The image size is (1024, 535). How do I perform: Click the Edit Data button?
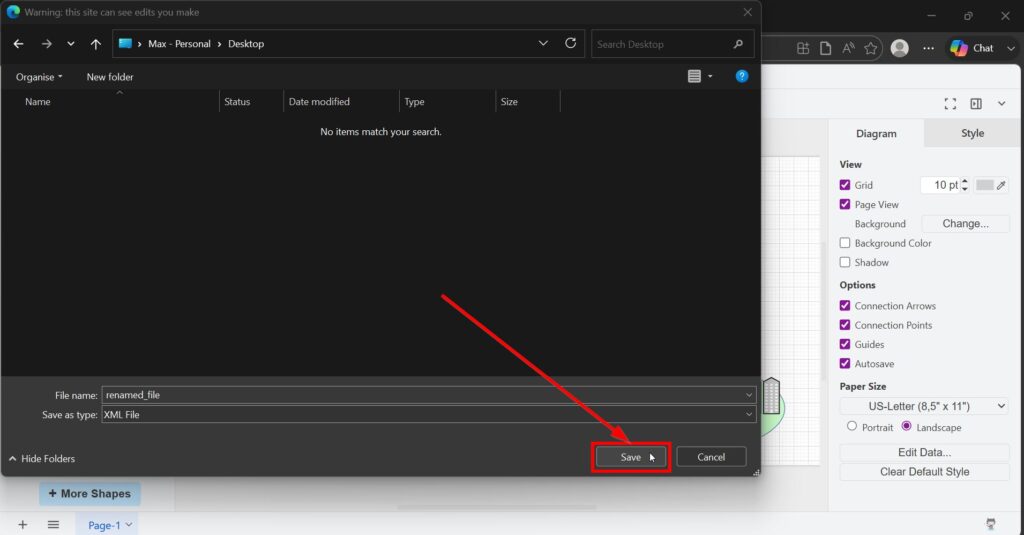(924, 452)
